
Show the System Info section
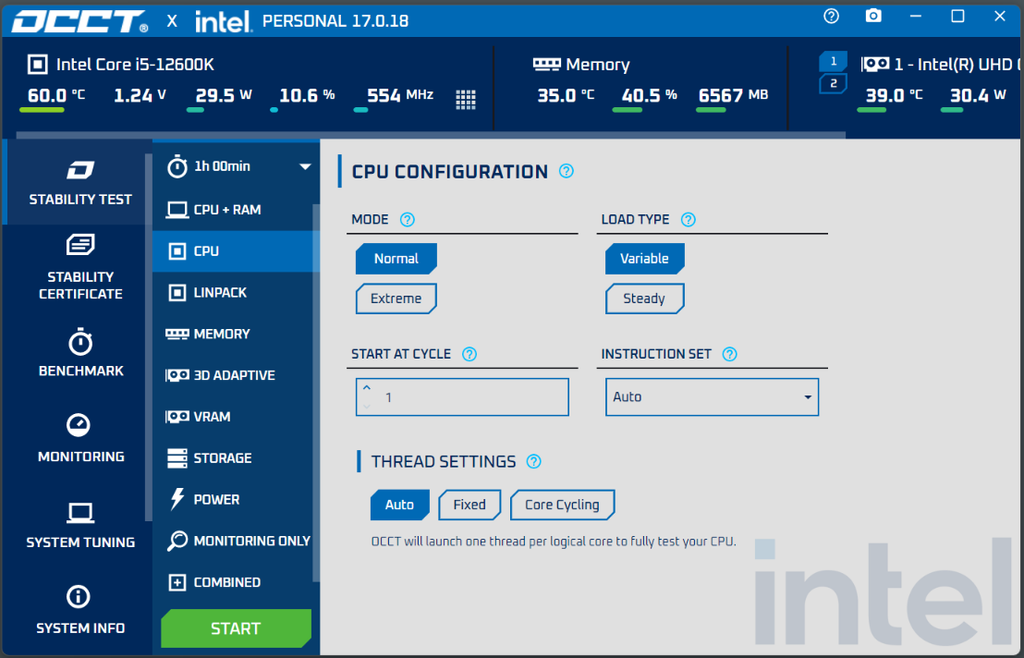point(80,610)
